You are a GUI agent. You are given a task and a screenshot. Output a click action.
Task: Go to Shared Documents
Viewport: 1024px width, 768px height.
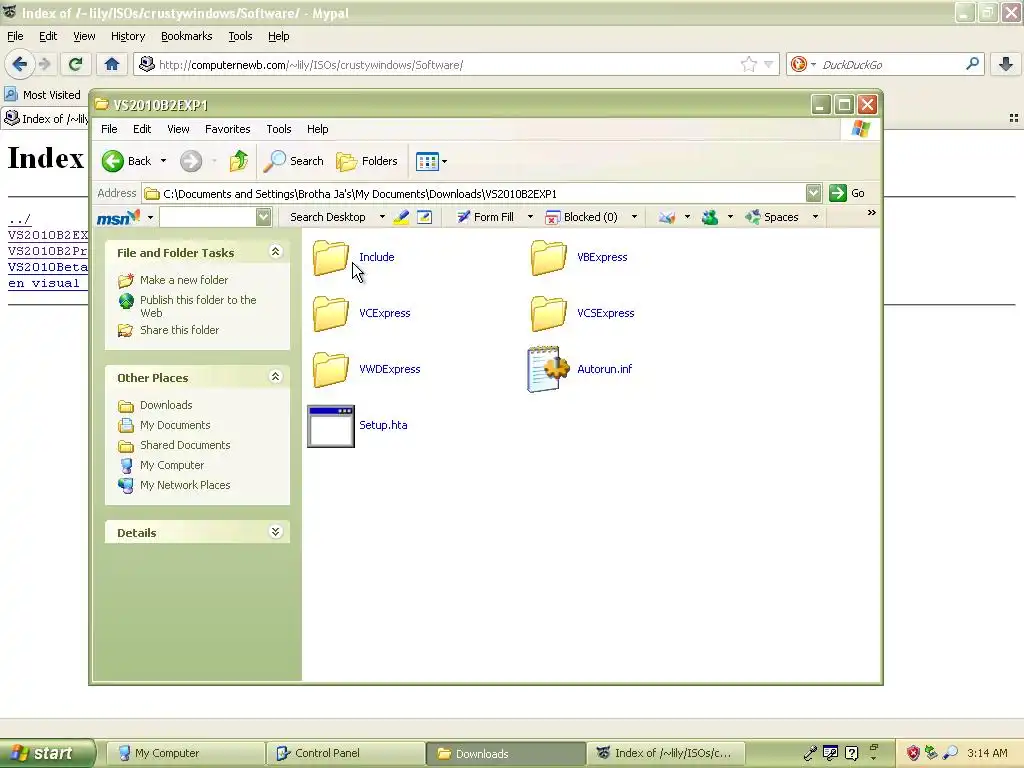(174, 445)
